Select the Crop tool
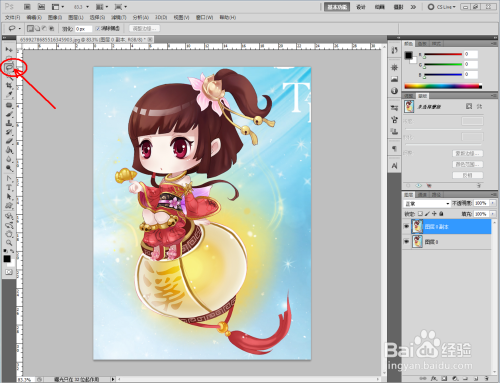This screenshot has width=500, height=383. tap(9, 86)
